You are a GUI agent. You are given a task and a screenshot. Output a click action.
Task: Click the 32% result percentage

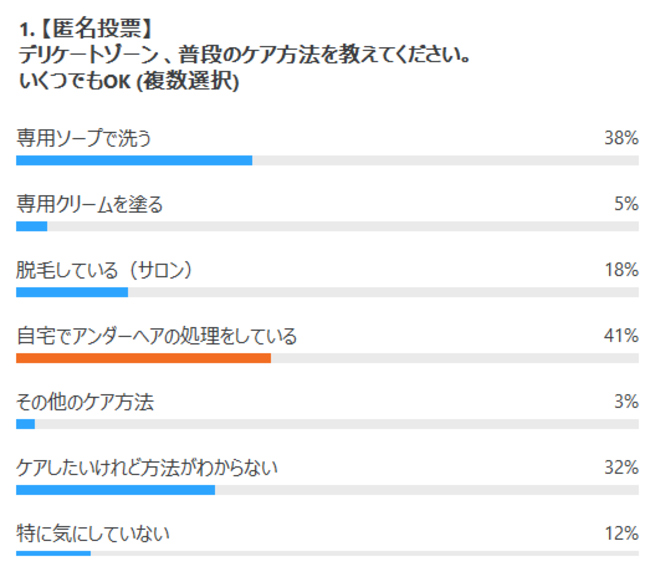[x=621, y=467]
